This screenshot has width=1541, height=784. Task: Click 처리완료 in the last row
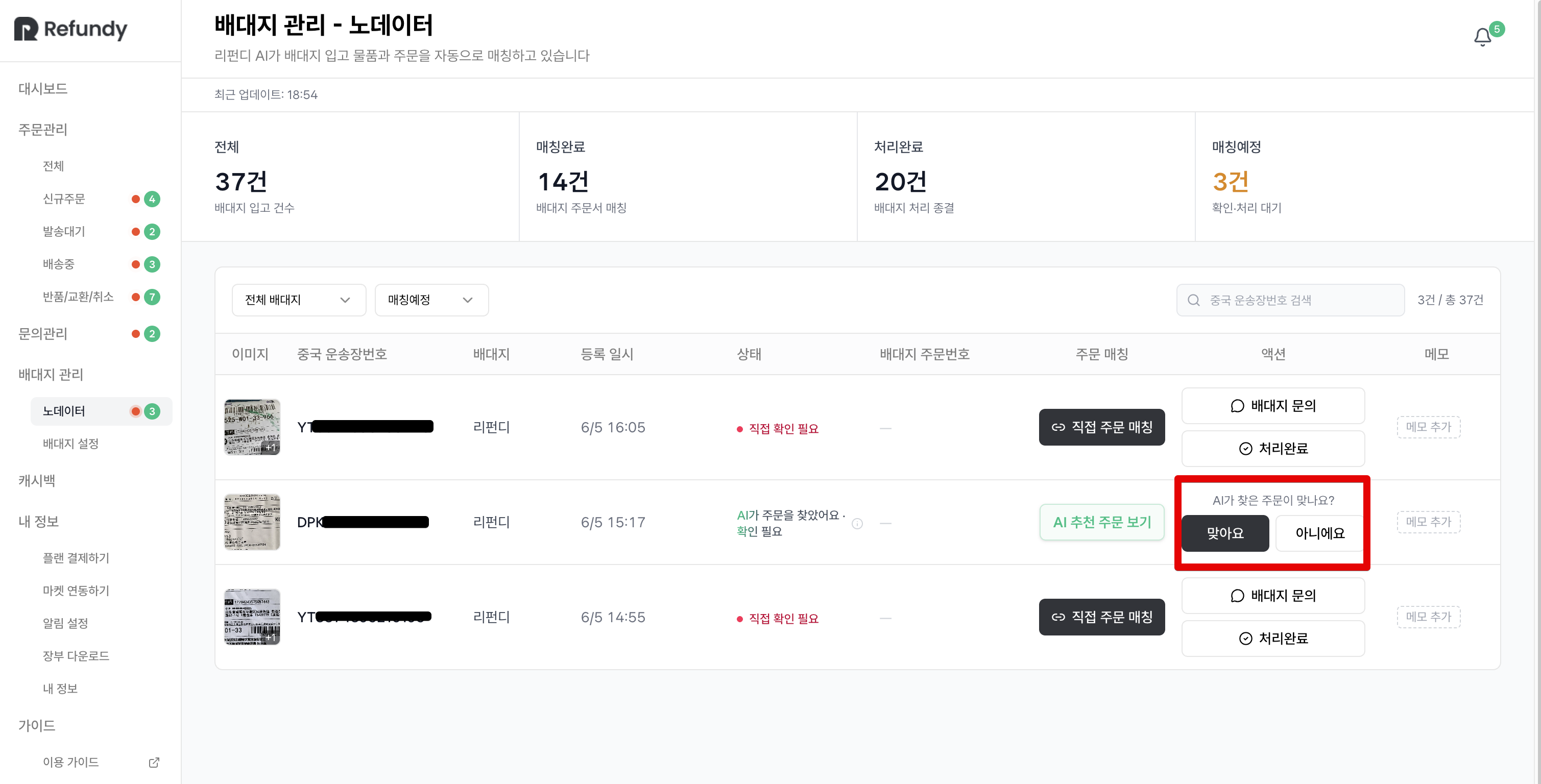click(1272, 638)
